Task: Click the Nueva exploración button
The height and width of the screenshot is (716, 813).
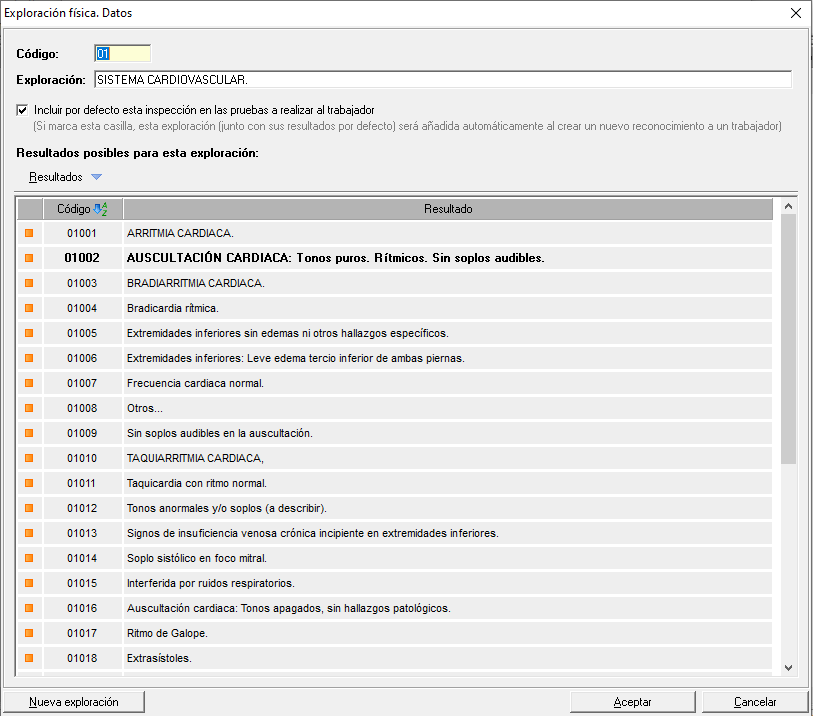Action: 74,702
